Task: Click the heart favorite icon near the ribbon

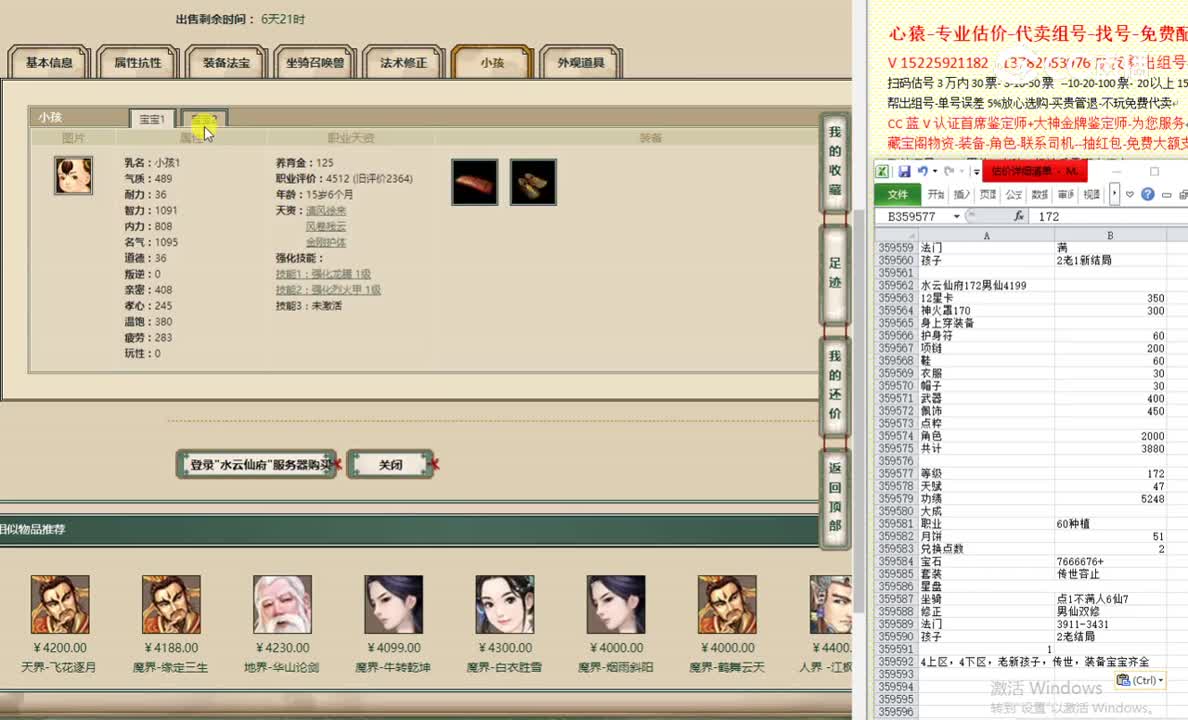Action: 1129,195
